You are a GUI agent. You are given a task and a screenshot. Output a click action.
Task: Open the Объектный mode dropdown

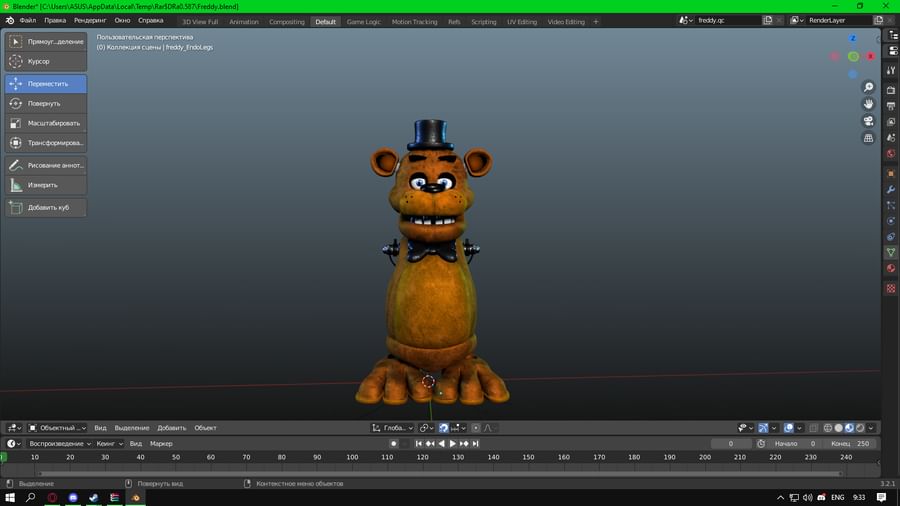coord(57,428)
